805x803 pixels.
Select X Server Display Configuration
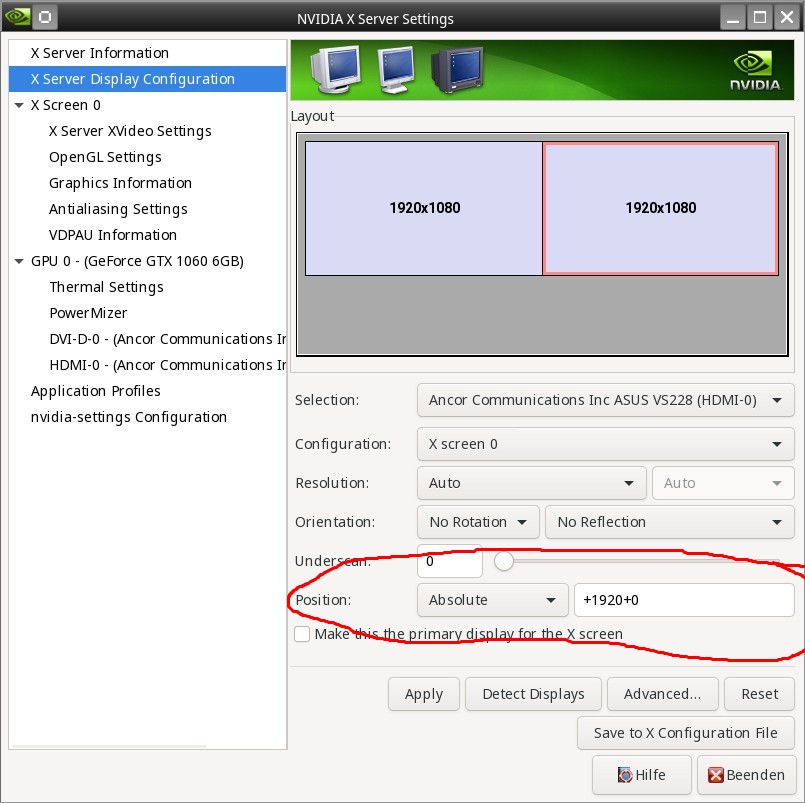point(147,79)
